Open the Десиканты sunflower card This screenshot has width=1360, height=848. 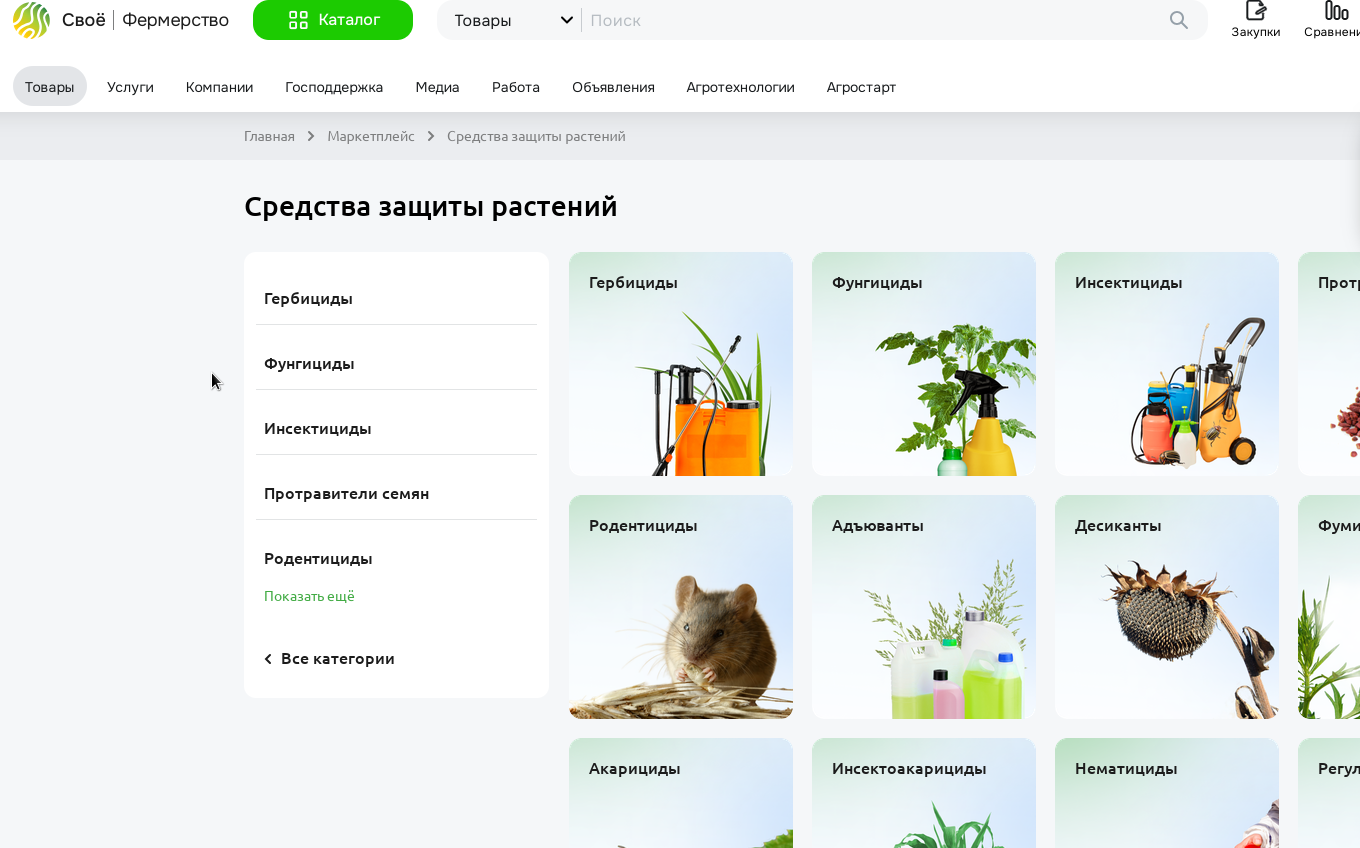coord(1167,607)
